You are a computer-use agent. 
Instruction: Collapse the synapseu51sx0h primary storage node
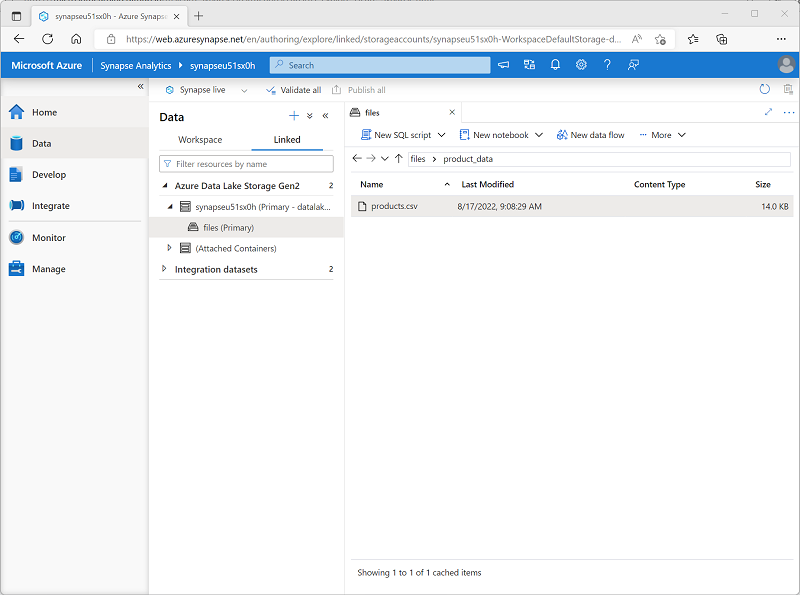[170, 207]
